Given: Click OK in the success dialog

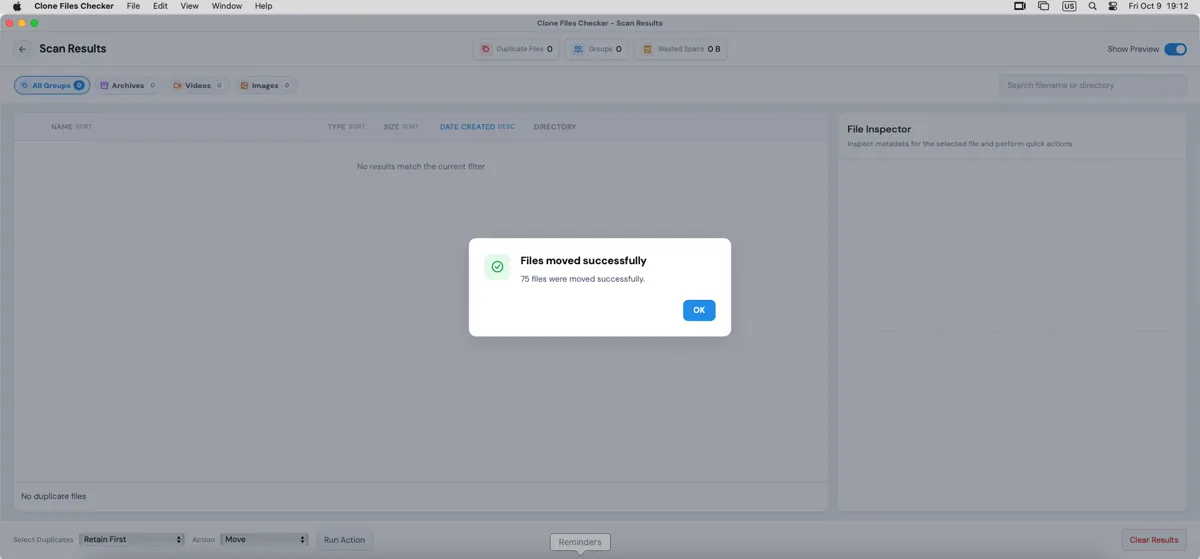Looking at the screenshot, I should tap(699, 310).
